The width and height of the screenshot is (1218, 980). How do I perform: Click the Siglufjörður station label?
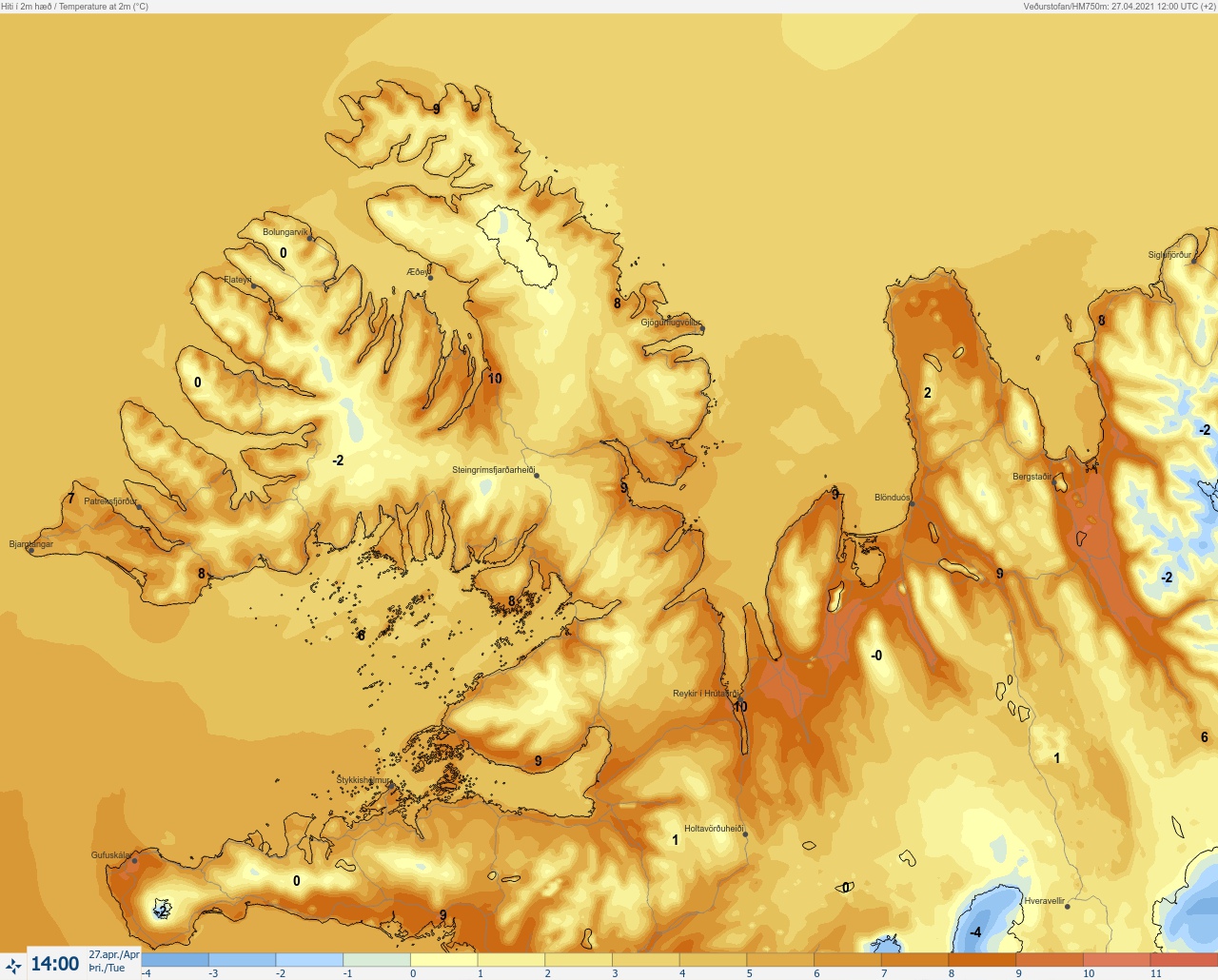tap(1169, 255)
